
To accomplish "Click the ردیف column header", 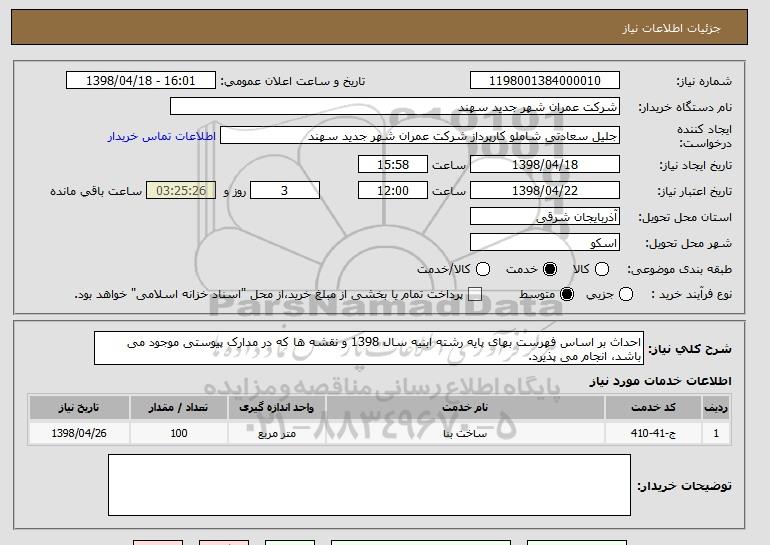I will (716, 408).
